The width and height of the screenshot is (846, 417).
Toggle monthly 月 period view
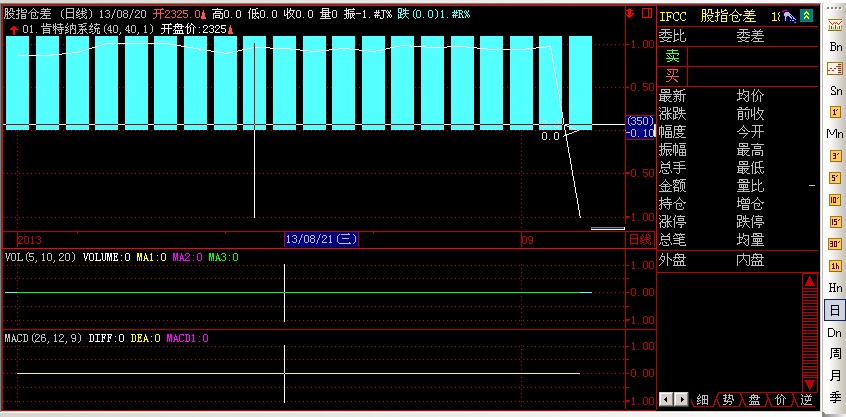(834, 376)
